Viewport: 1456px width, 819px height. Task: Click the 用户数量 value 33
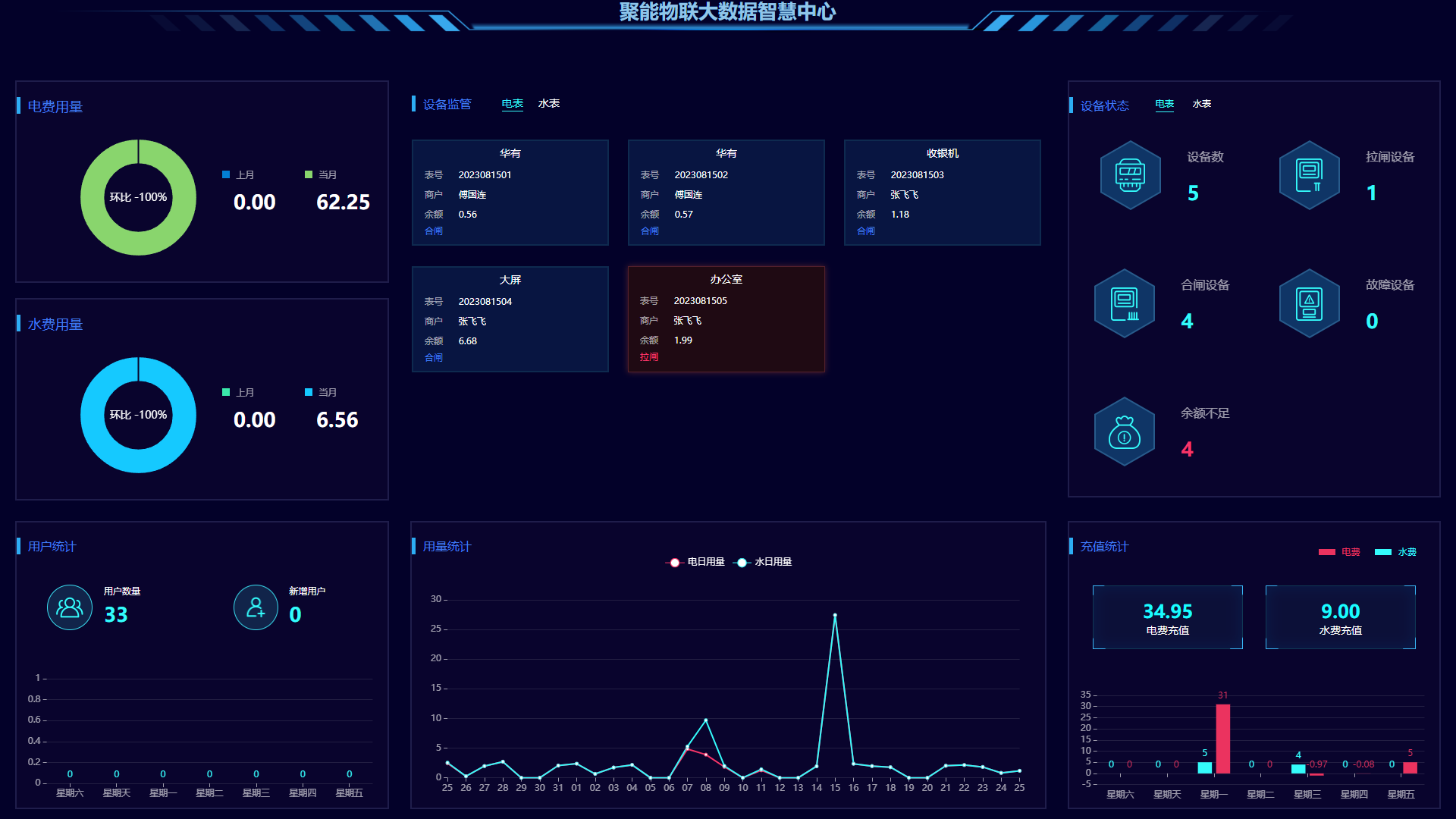pyautogui.click(x=116, y=615)
